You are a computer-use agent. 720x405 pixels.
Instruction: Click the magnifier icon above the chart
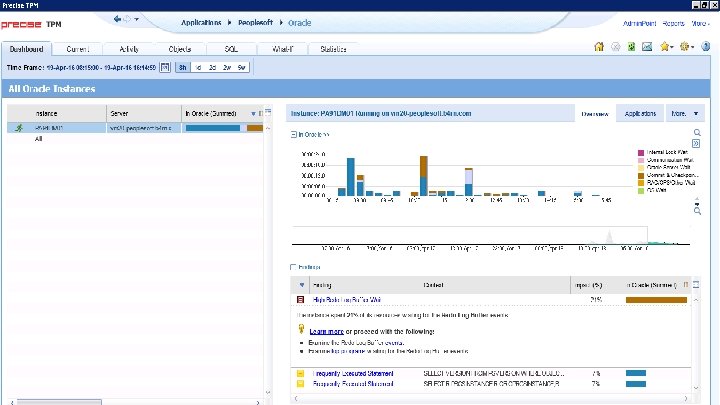point(697,133)
